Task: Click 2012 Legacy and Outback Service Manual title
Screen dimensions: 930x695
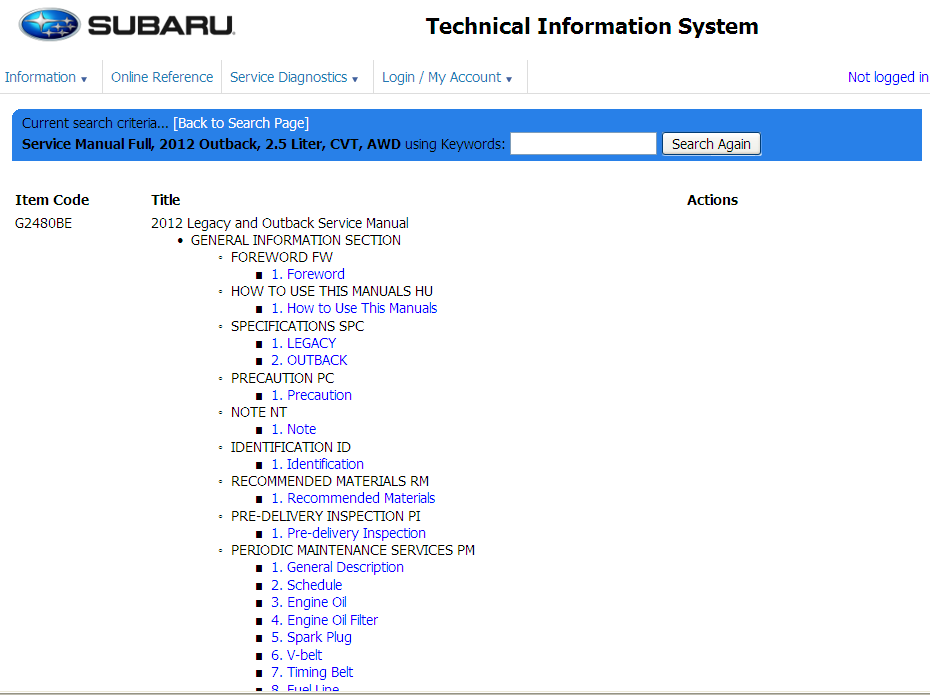Action: (280, 224)
